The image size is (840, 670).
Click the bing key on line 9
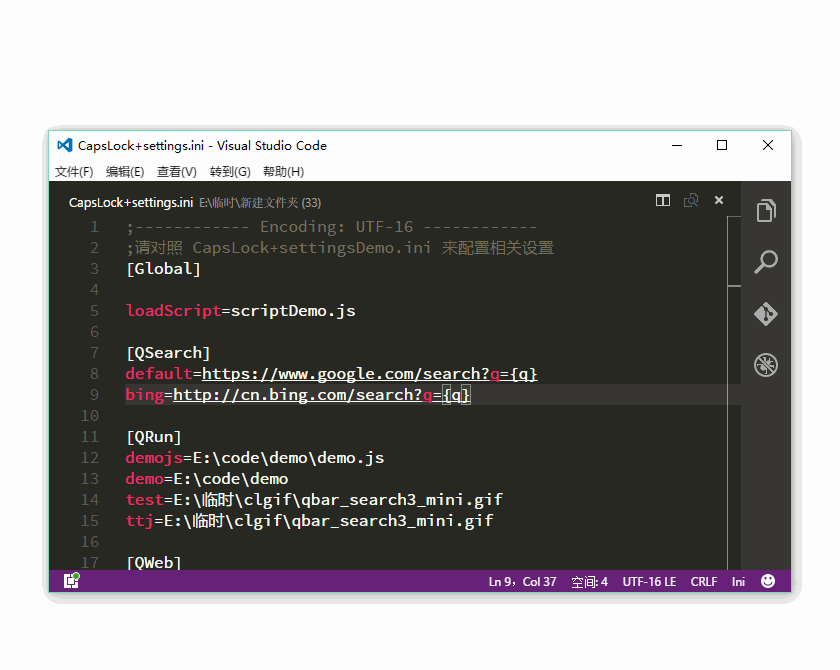point(145,395)
